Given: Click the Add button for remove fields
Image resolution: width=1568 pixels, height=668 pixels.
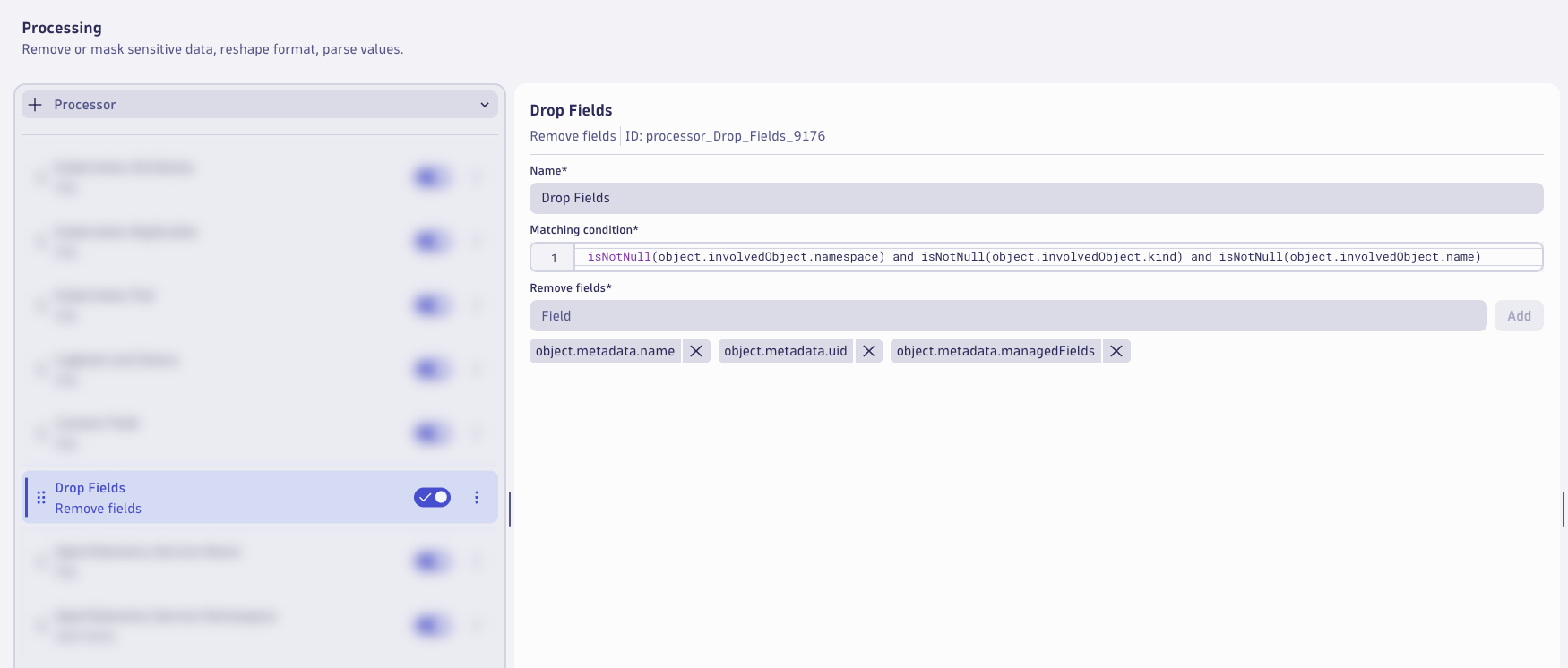Looking at the screenshot, I should (x=1519, y=316).
